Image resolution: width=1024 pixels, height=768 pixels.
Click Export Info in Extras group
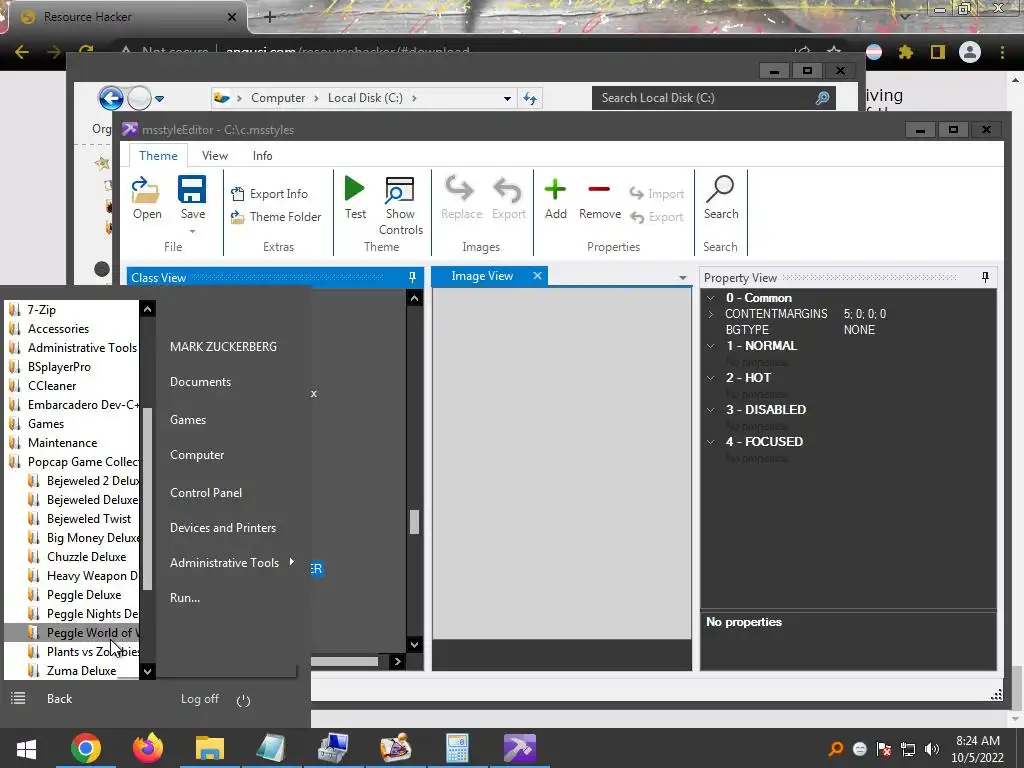tap(268, 194)
